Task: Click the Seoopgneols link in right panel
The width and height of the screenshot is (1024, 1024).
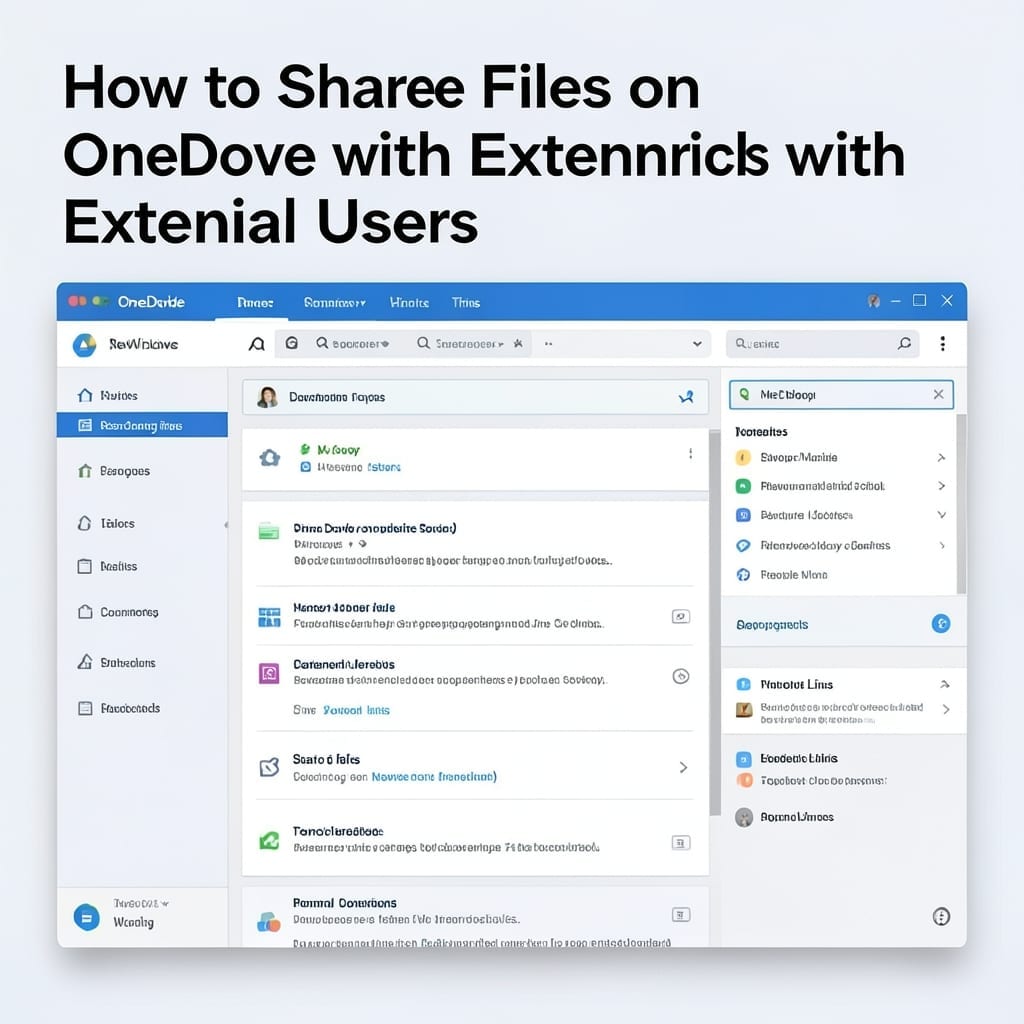Action: (x=772, y=625)
